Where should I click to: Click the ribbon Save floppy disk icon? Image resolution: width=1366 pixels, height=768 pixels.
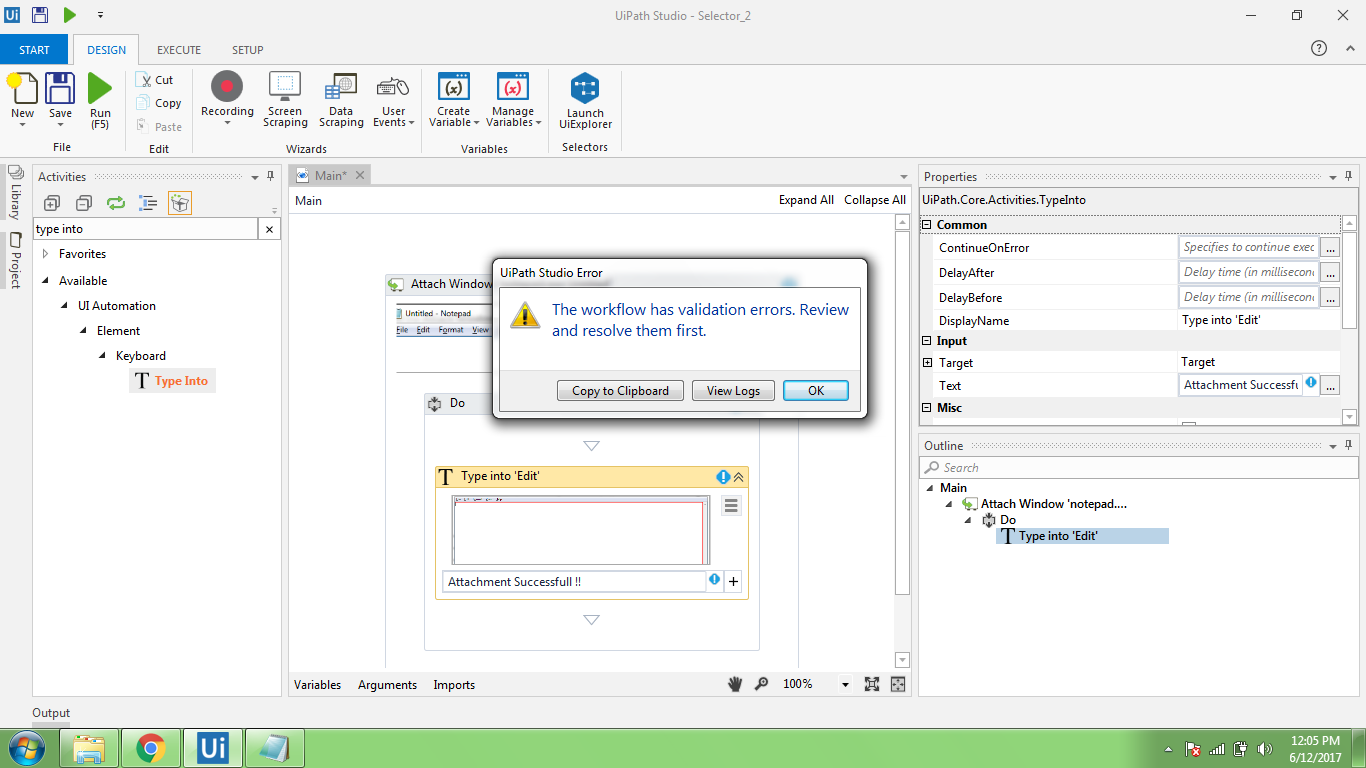(61, 88)
